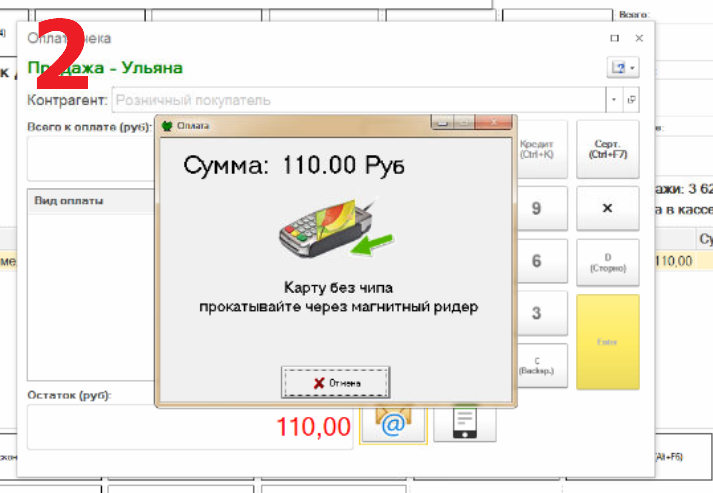The image size is (713, 493).
Task: Click the Контрагент input field
Action: click(358, 100)
